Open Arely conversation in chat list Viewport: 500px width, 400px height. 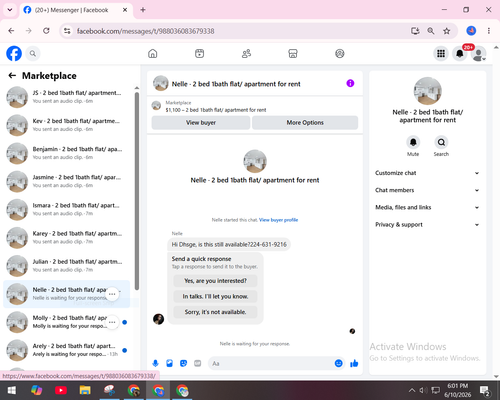point(67,350)
